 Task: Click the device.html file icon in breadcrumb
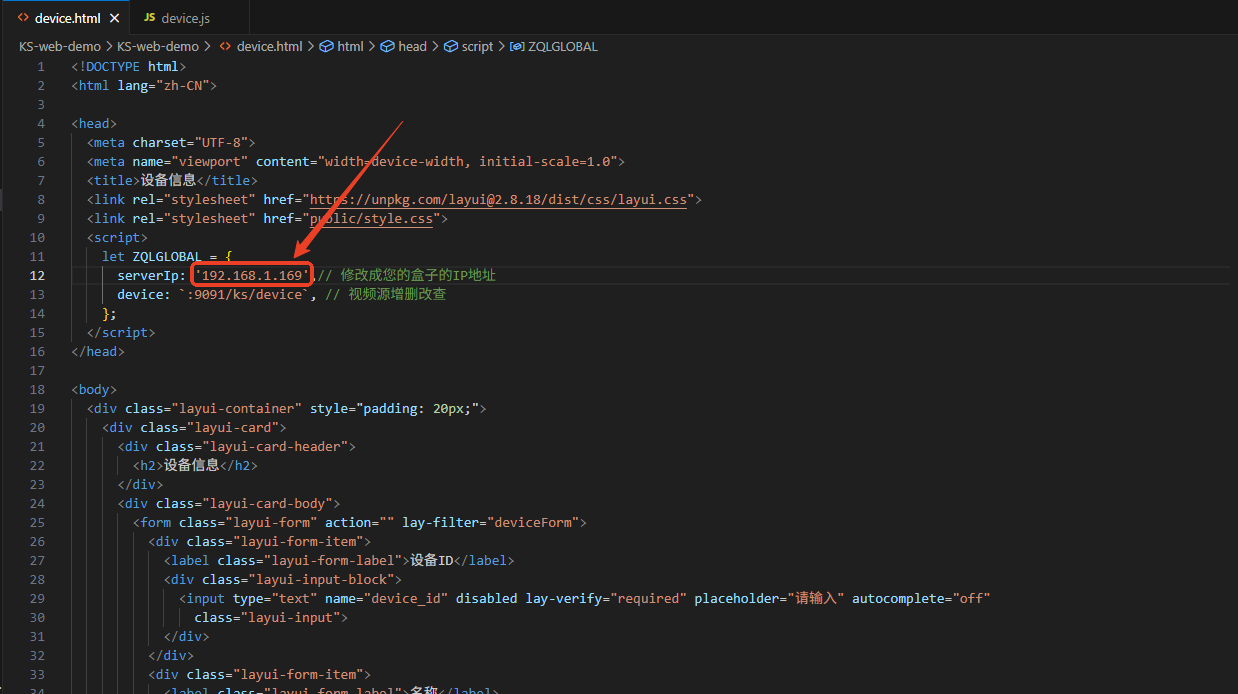pos(225,46)
